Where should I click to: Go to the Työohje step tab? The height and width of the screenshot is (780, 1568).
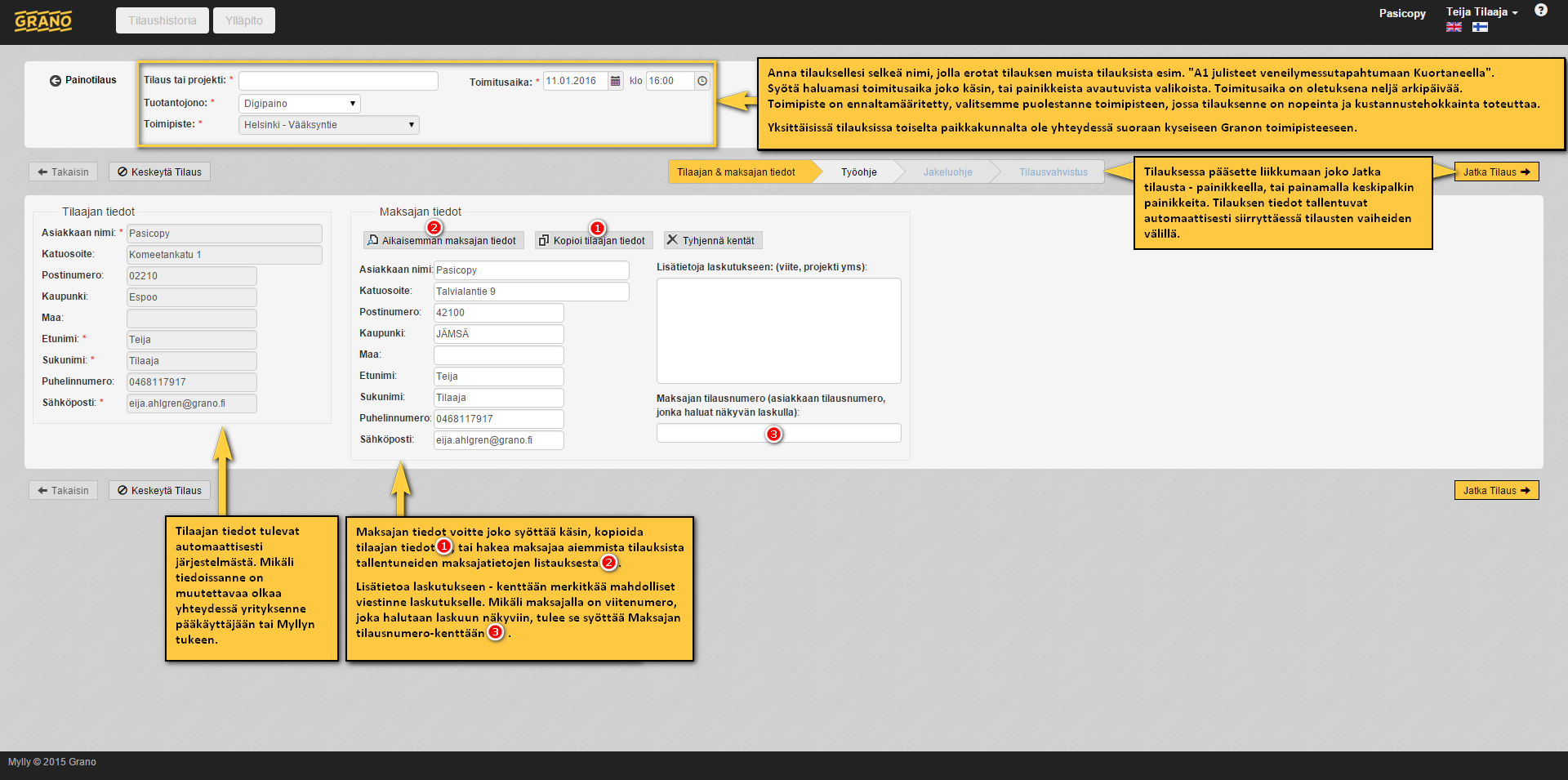coord(858,172)
